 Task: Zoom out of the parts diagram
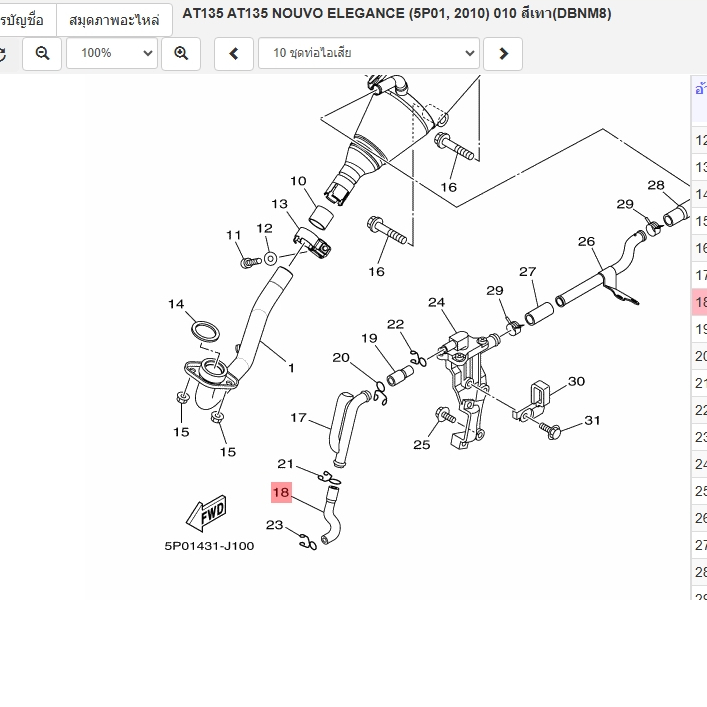pyautogui.click(x=42, y=53)
